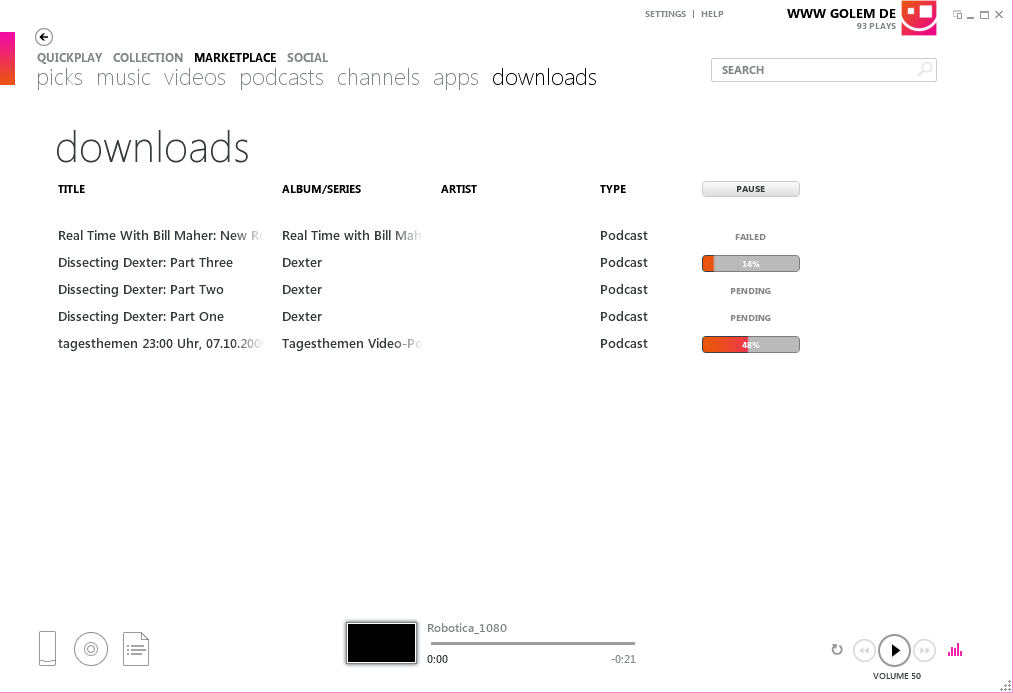Open the now playing visualization icon
This screenshot has height=693, width=1013.
pos(954,649)
